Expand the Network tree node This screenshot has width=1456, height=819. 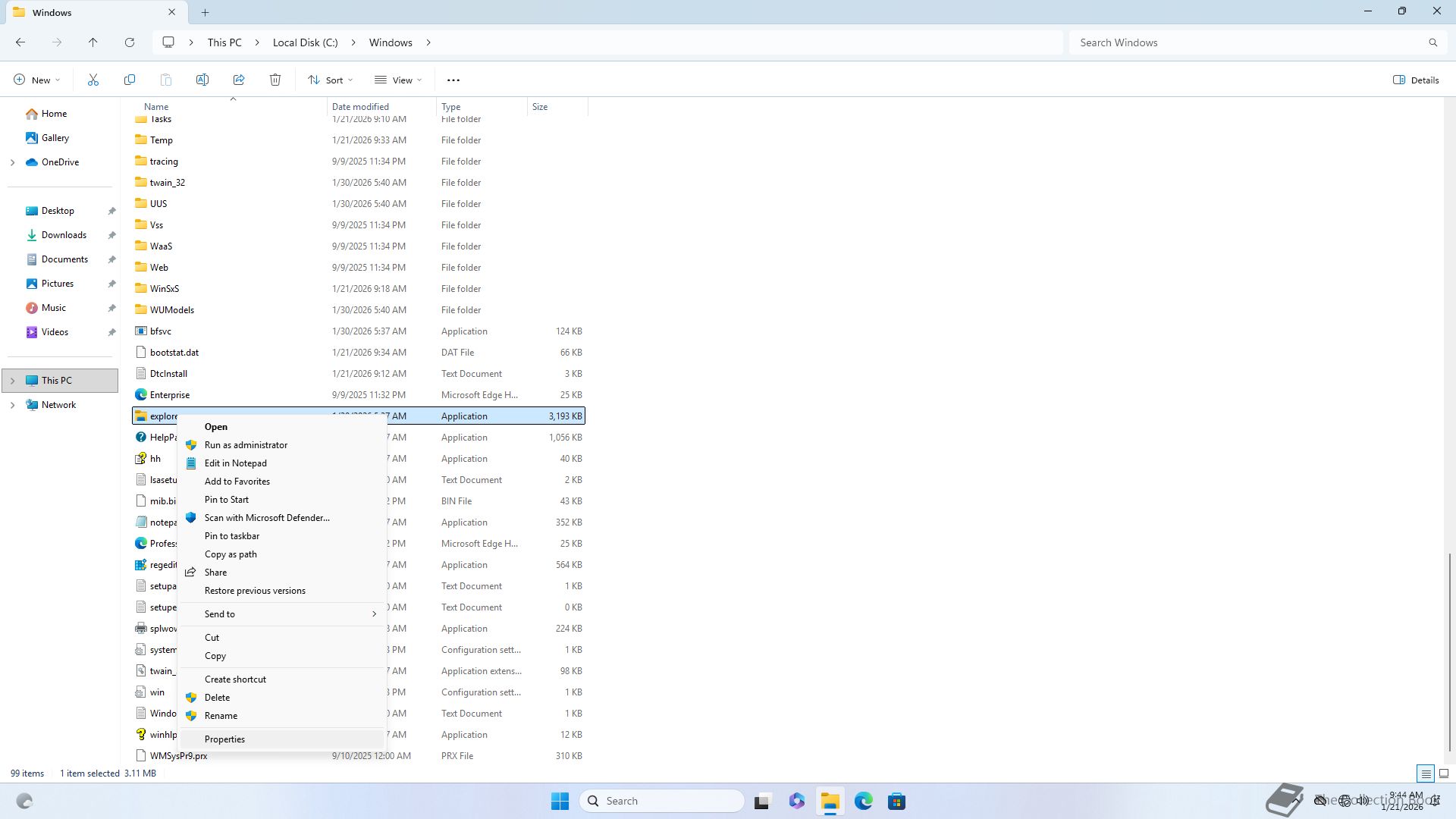pos(12,405)
